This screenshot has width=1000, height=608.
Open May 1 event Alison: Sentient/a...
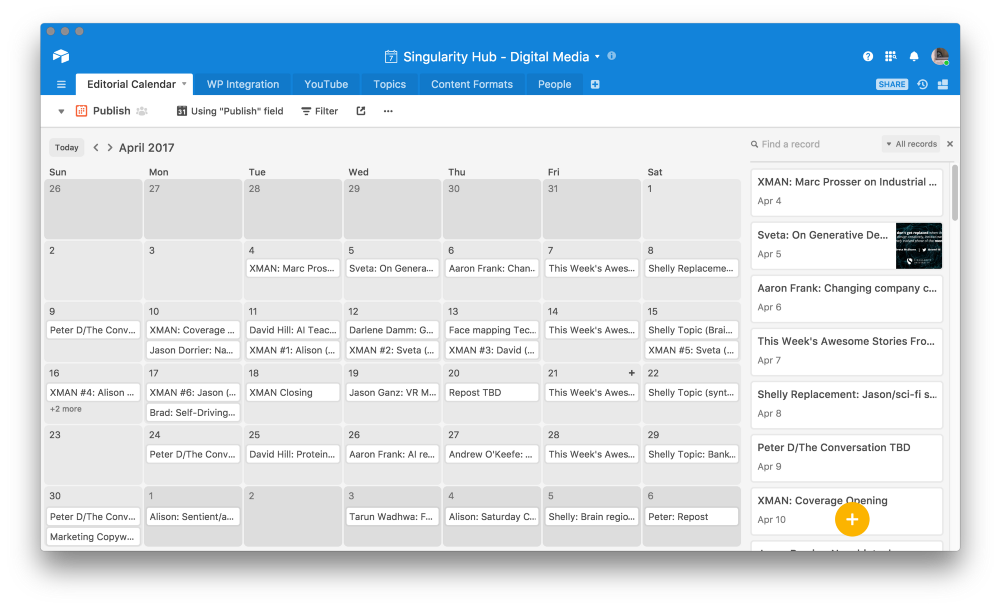193,517
